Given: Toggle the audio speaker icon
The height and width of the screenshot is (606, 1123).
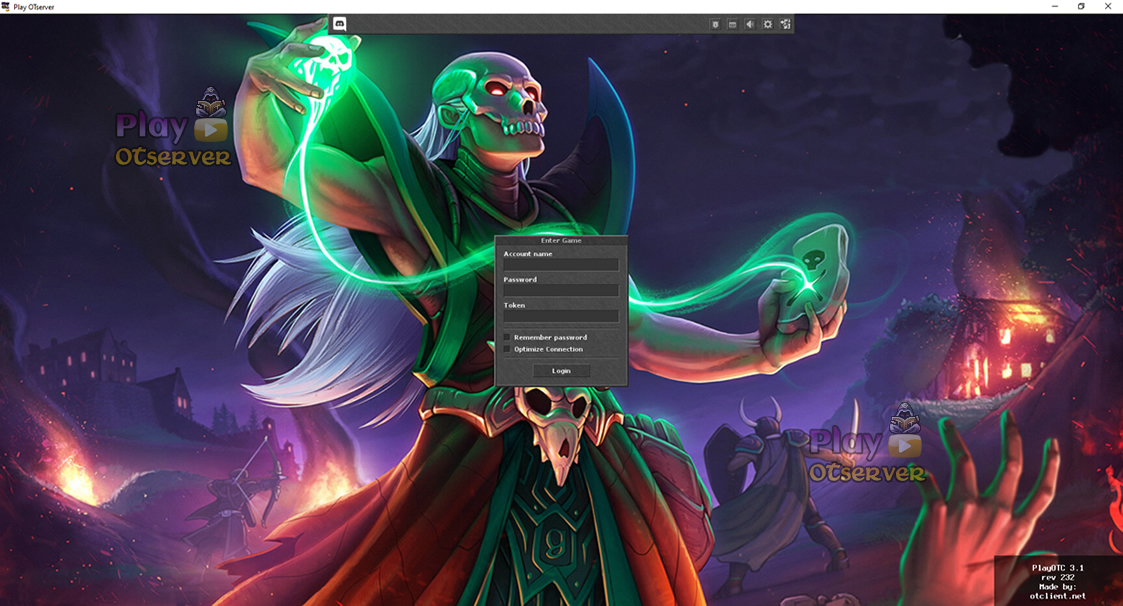Looking at the screenshot, I should [x=749, y=24].
